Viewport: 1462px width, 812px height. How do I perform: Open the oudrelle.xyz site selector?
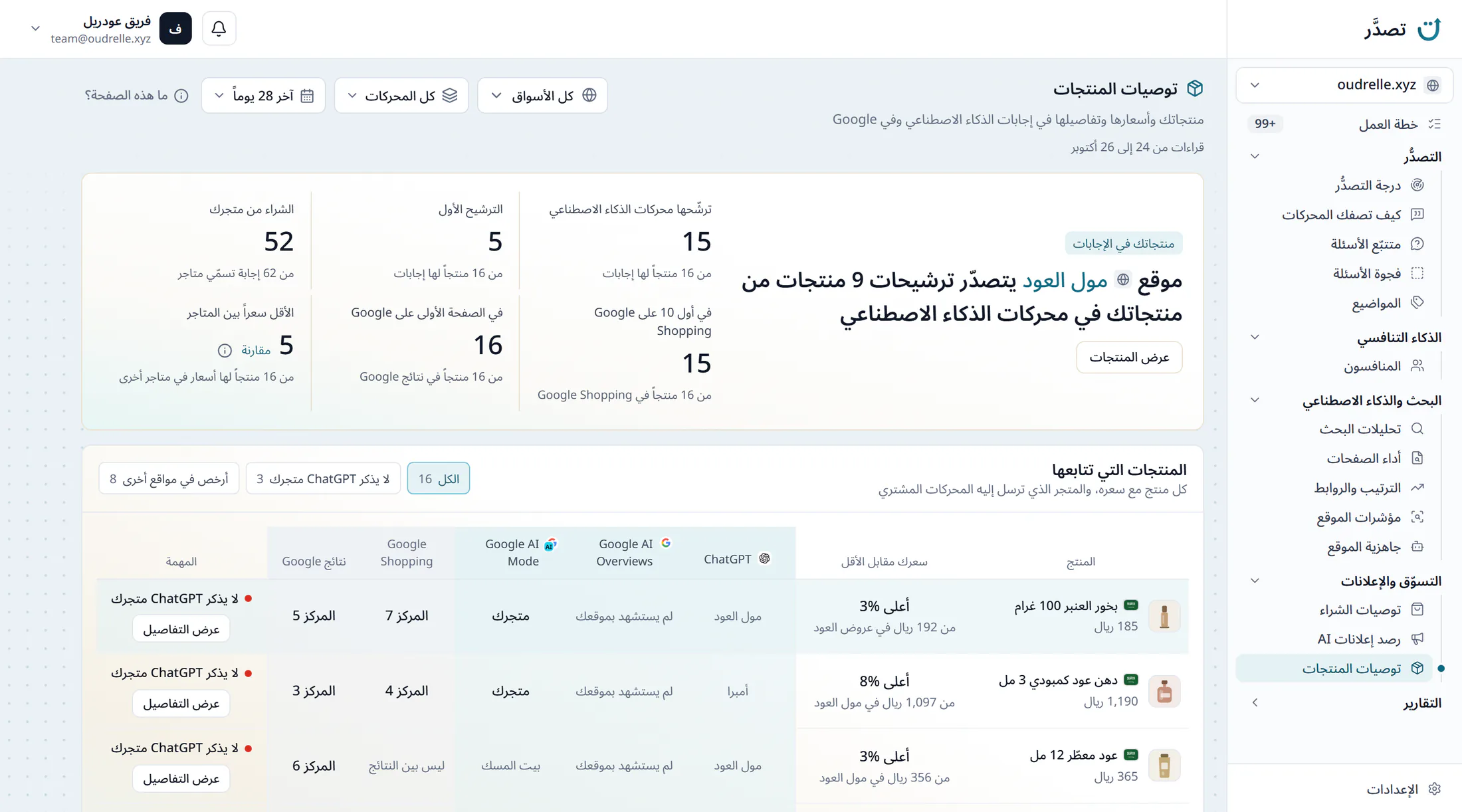1344,85
